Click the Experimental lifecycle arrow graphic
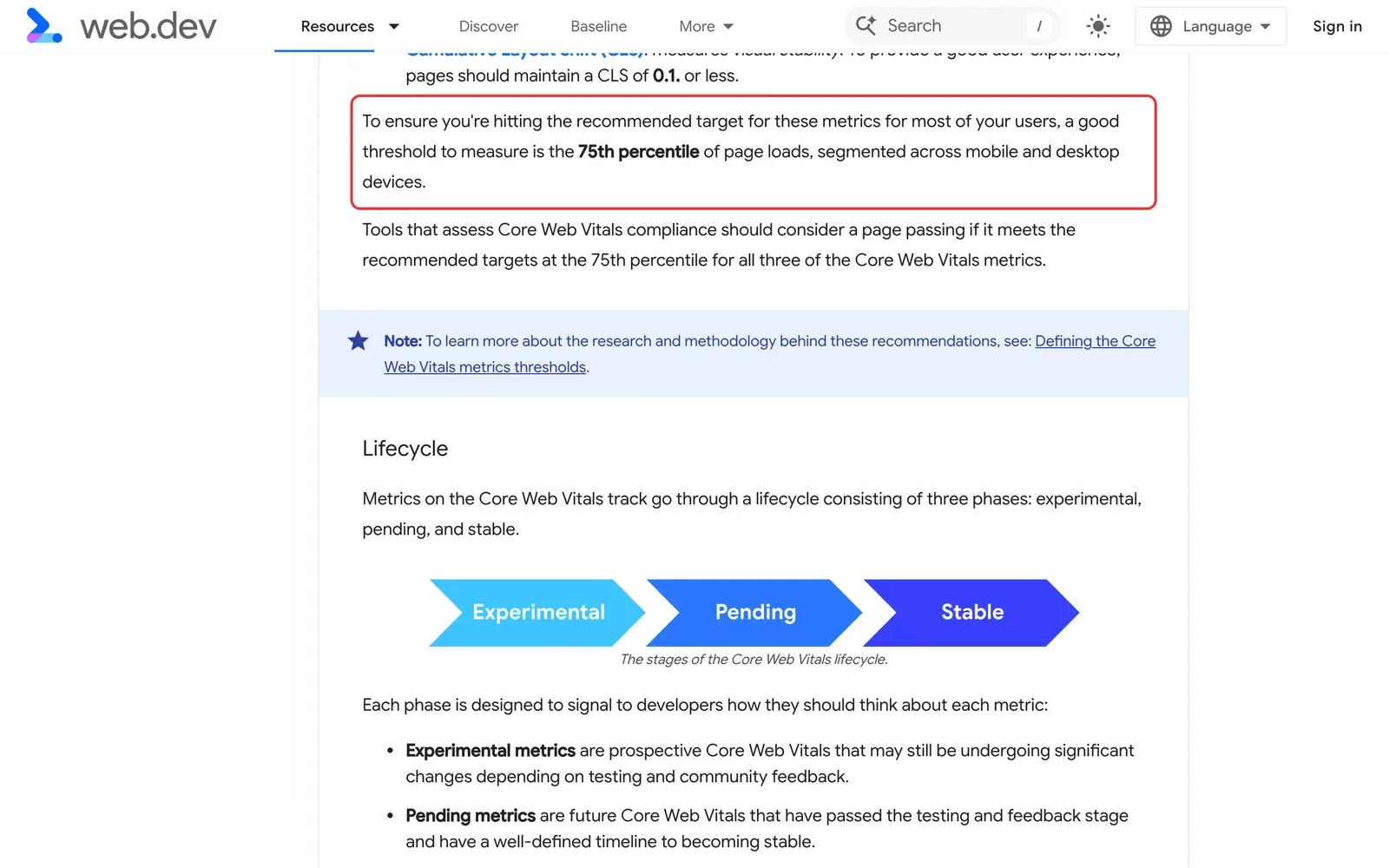The height and width of the screenshot is (868, 1389). point(537,613)
